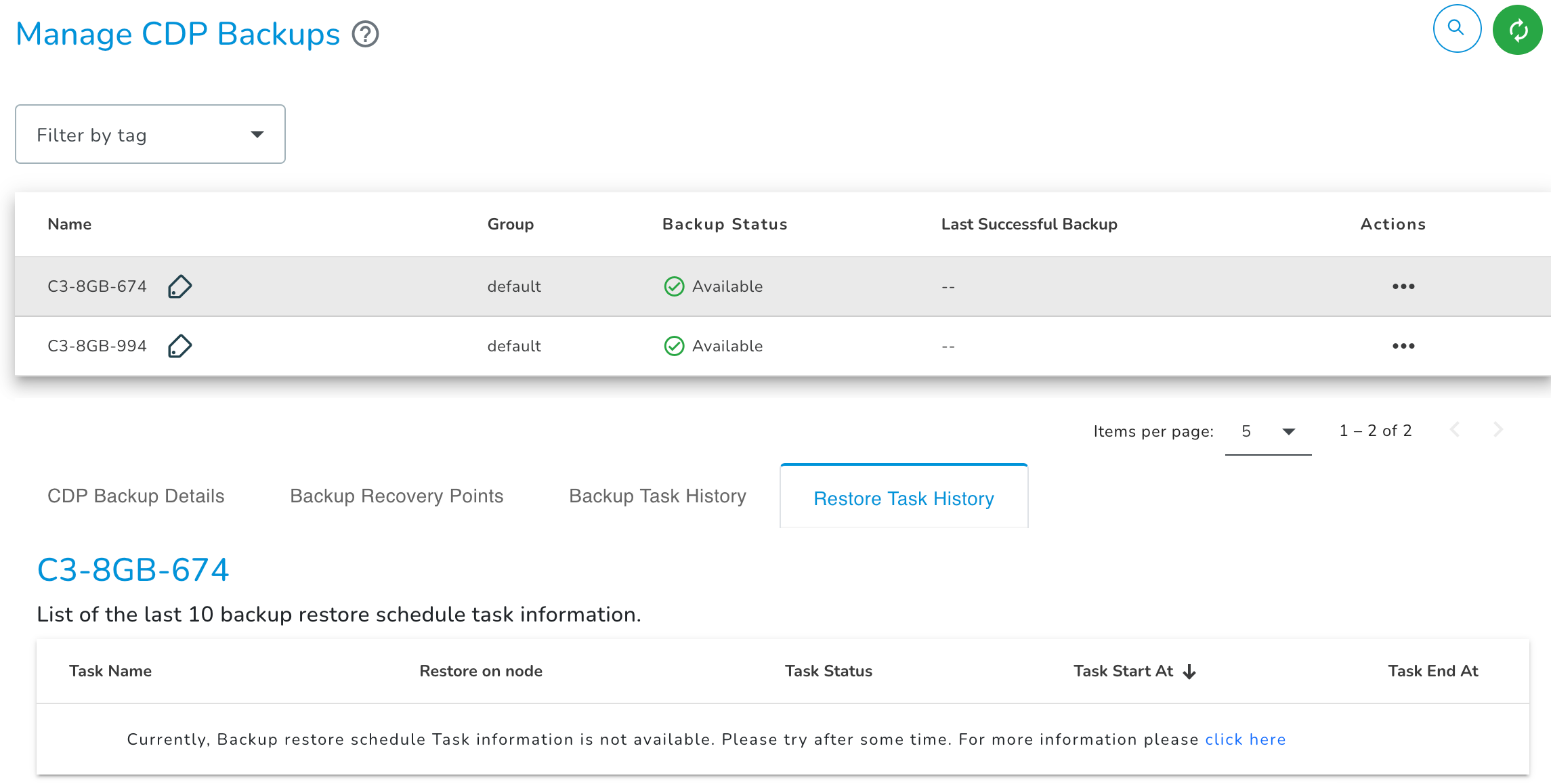Switch to CDP Backup Details tab
Screen dimensions: 1551x784
135,496
